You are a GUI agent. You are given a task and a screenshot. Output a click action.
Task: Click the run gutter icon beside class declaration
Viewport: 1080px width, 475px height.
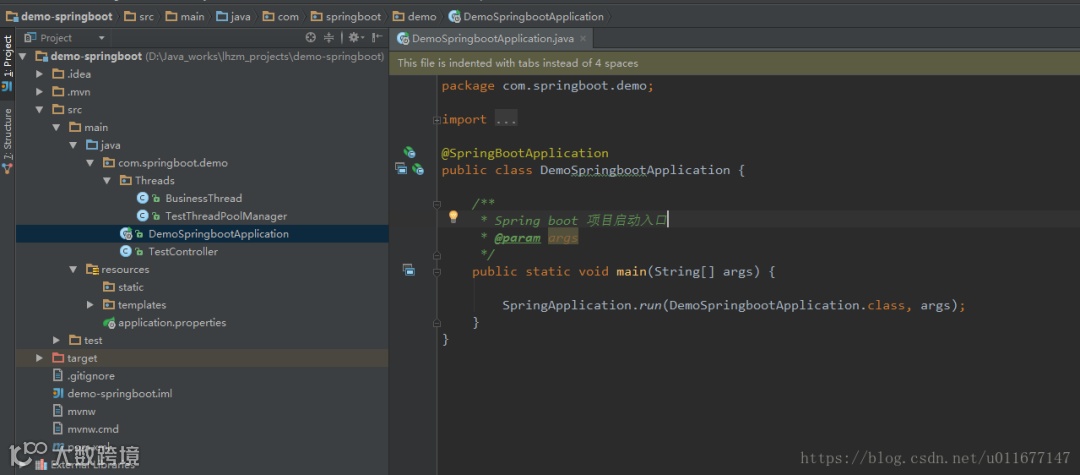(402, 169)
